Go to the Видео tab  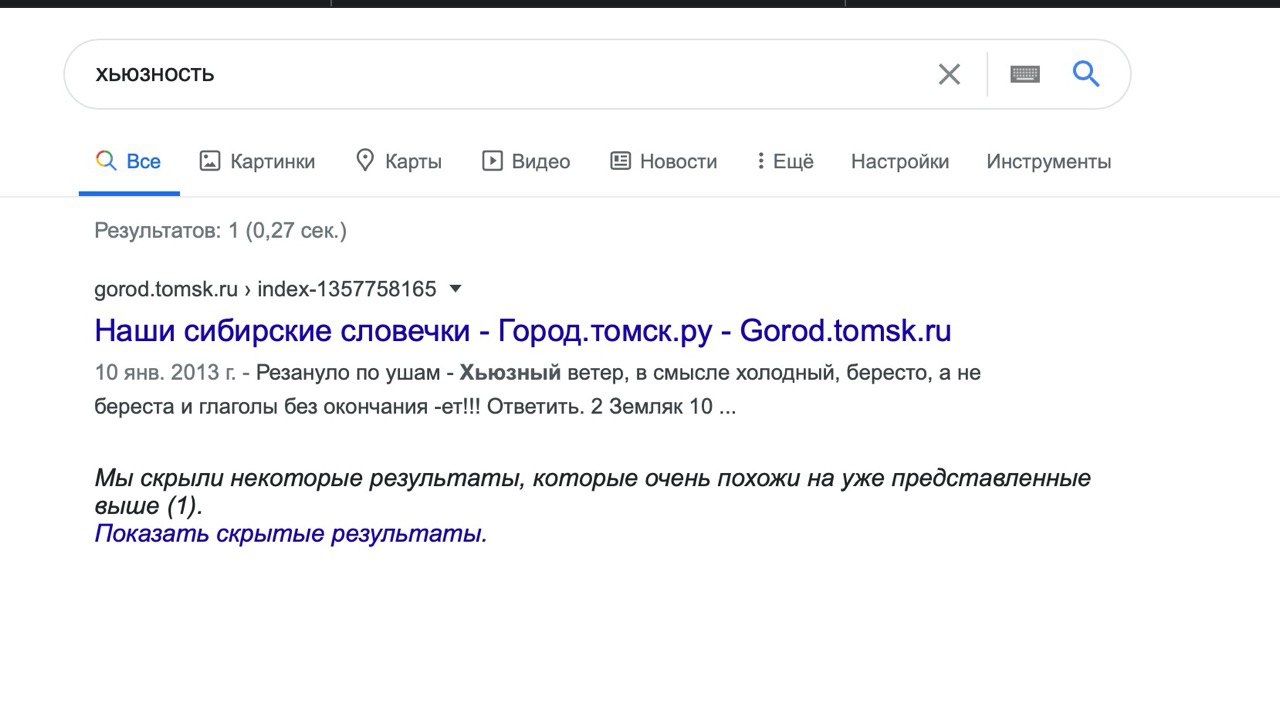(x=526, y=161)
